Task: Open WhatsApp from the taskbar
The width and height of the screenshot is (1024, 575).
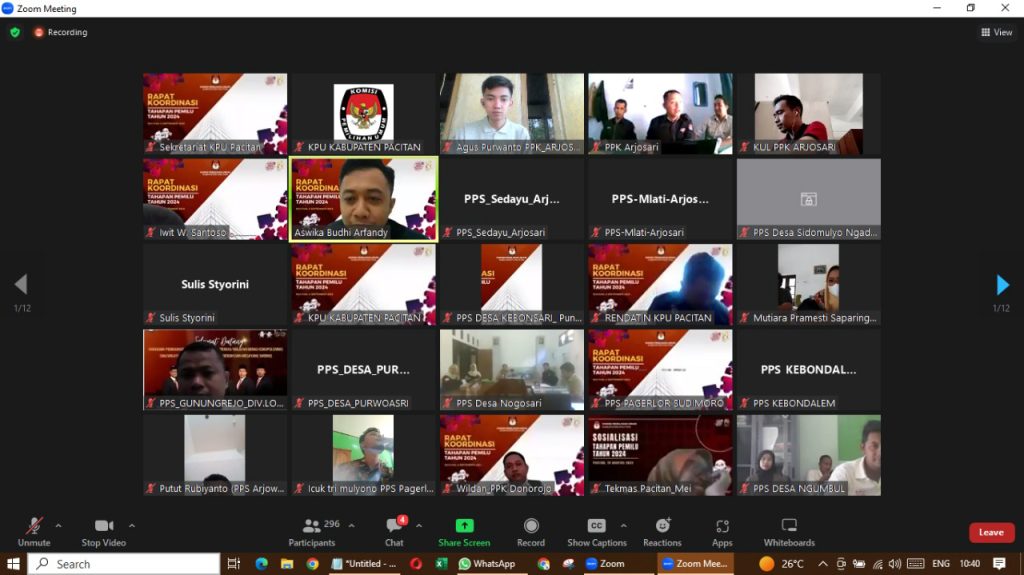Action: click(x=486, y=564)
